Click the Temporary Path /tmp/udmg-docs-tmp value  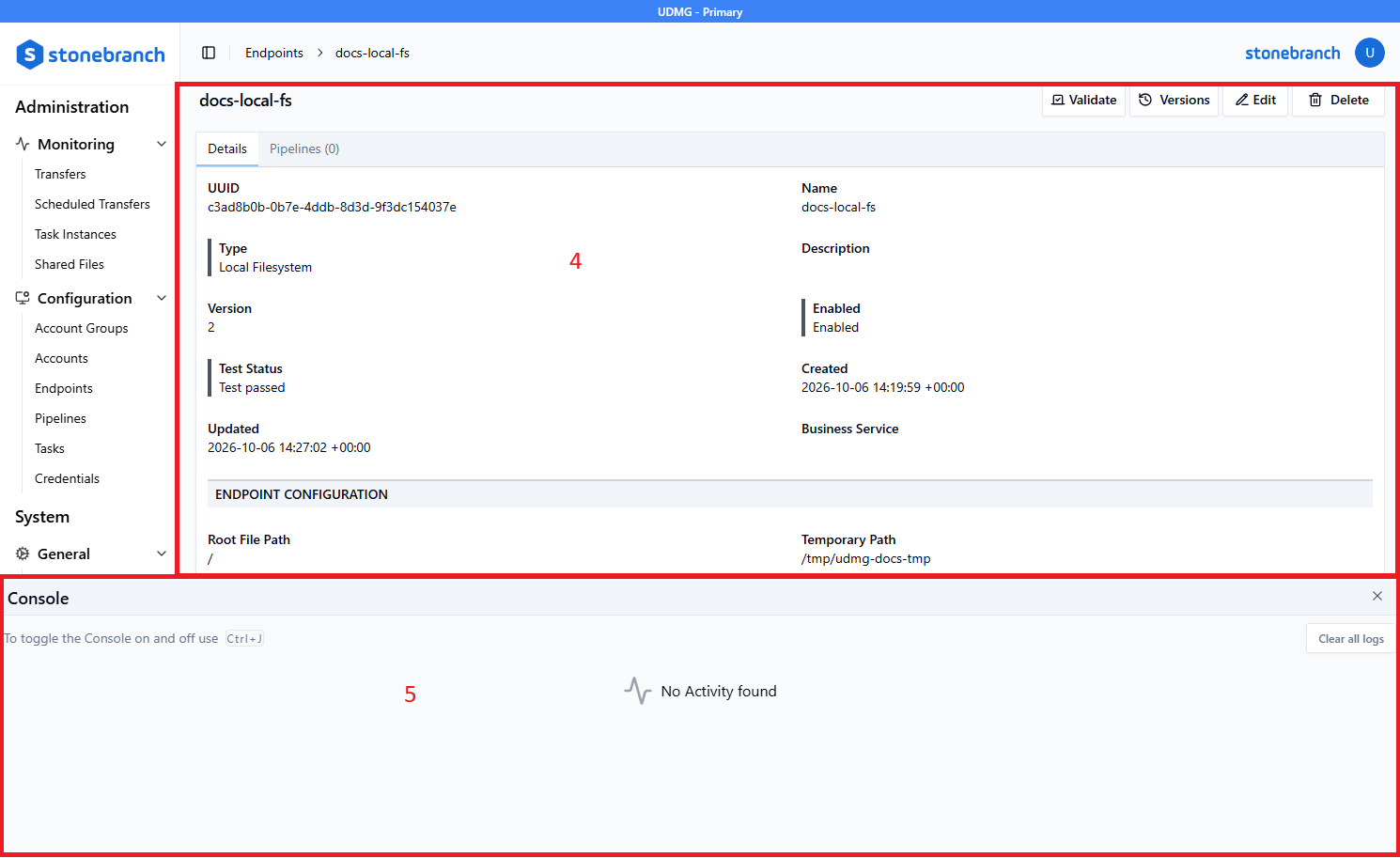coord(866,558)
